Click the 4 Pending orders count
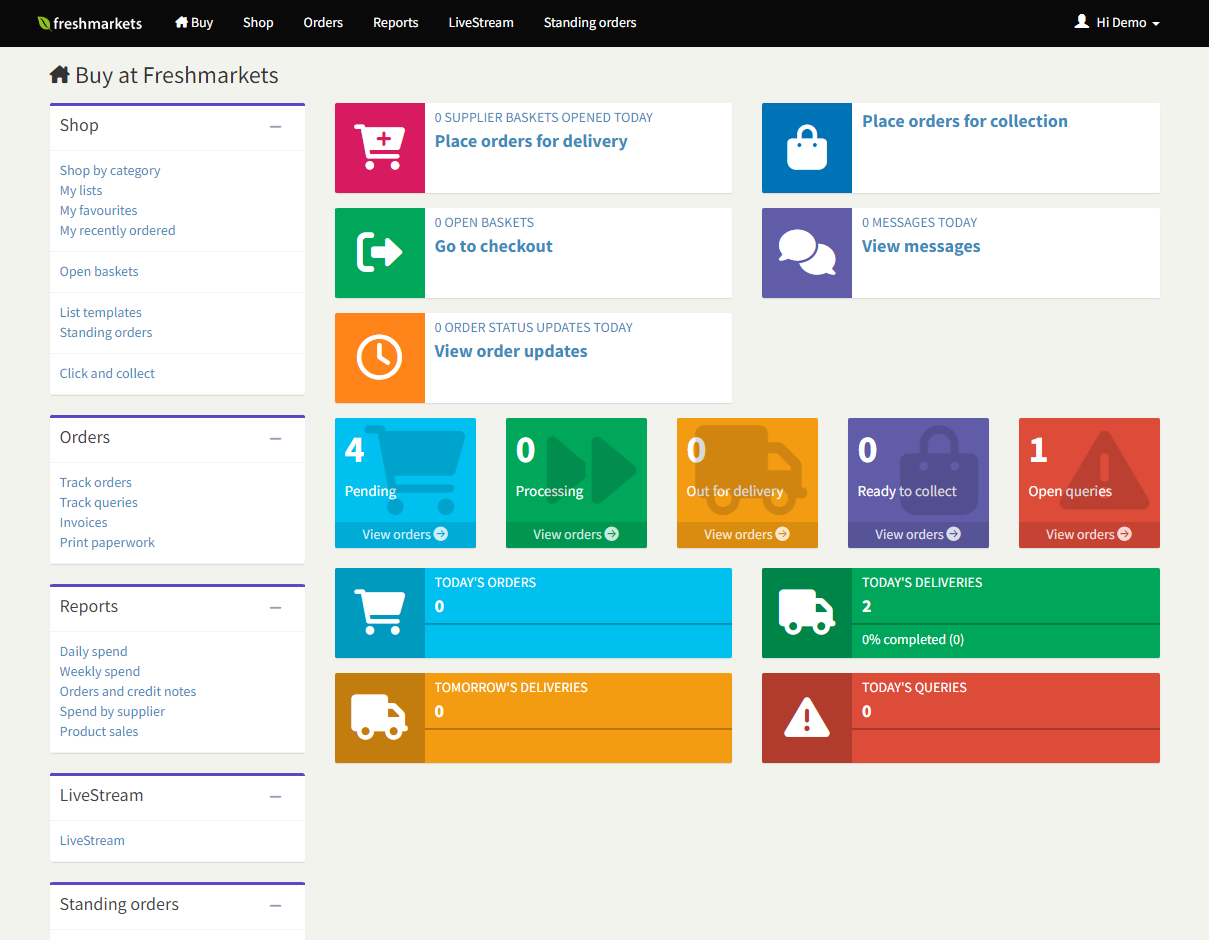 (x=354, y=450)
